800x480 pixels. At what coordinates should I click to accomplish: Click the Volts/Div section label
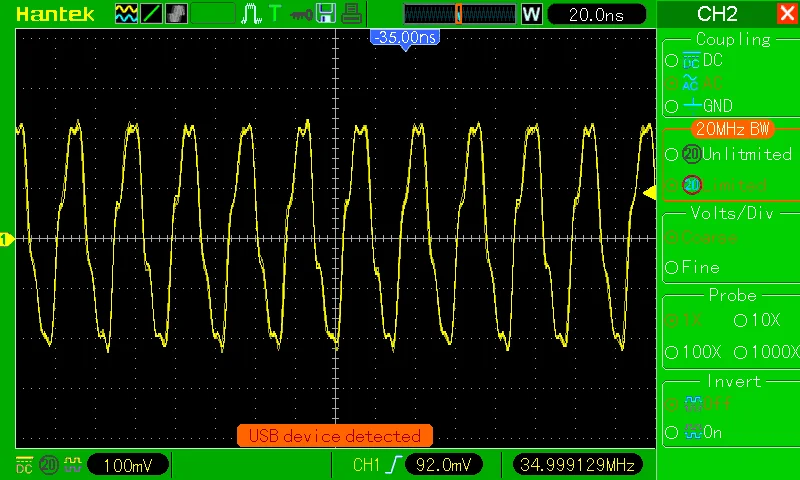pyautogui.click(x=732, y=213)
